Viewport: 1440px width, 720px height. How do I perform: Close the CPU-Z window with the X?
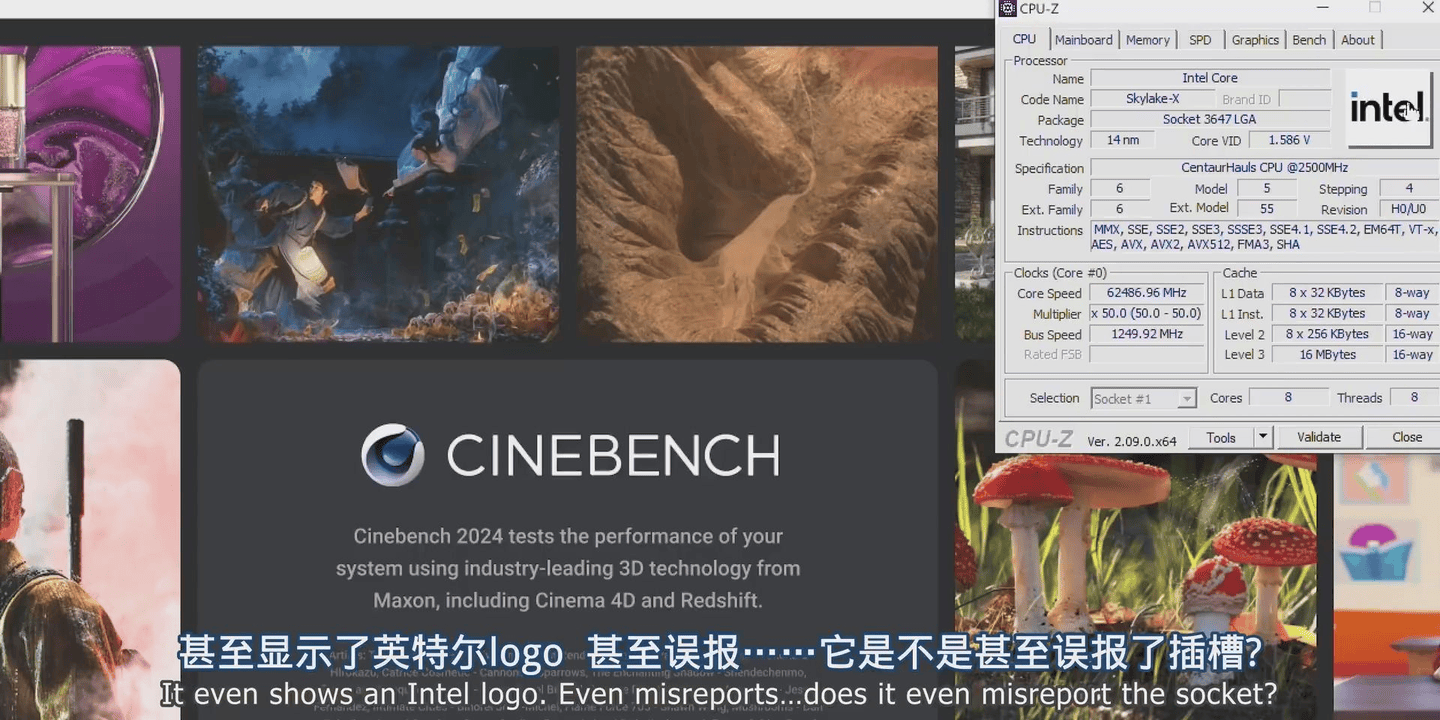(x=1428, y=8)
